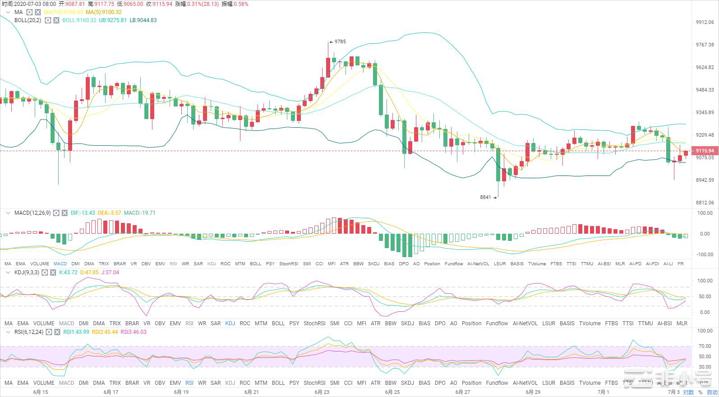
Task: Click the KDJ(9,3,3) indicator label
Action: (x=27, y=272)
